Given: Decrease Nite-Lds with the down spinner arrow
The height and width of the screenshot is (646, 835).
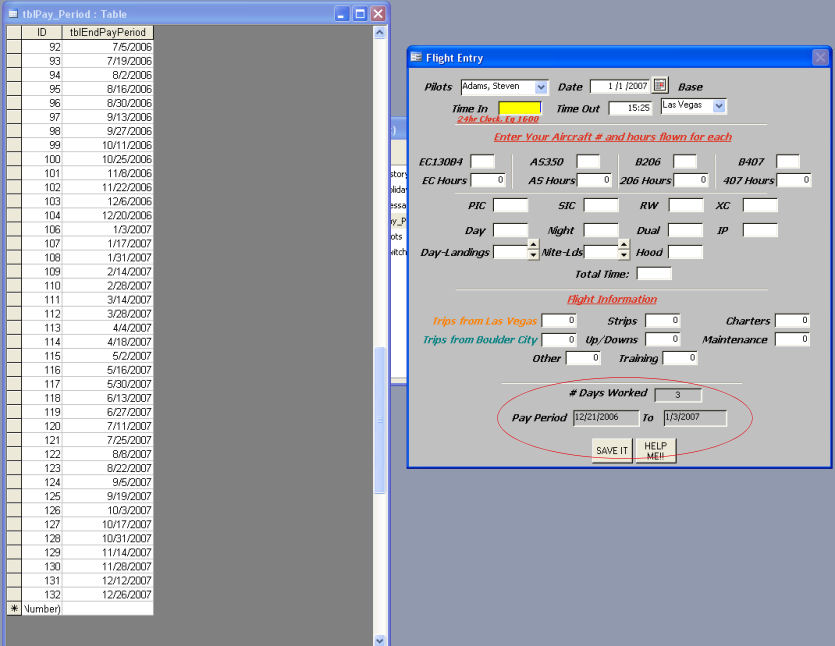Looking at the screenshot, I should tap(624, 256).
